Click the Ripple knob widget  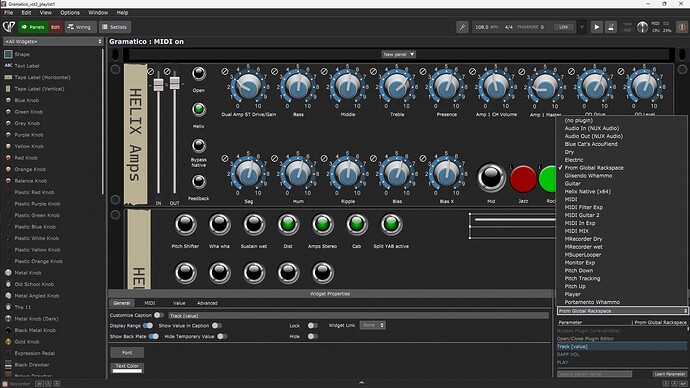click(x=348, y=175)
